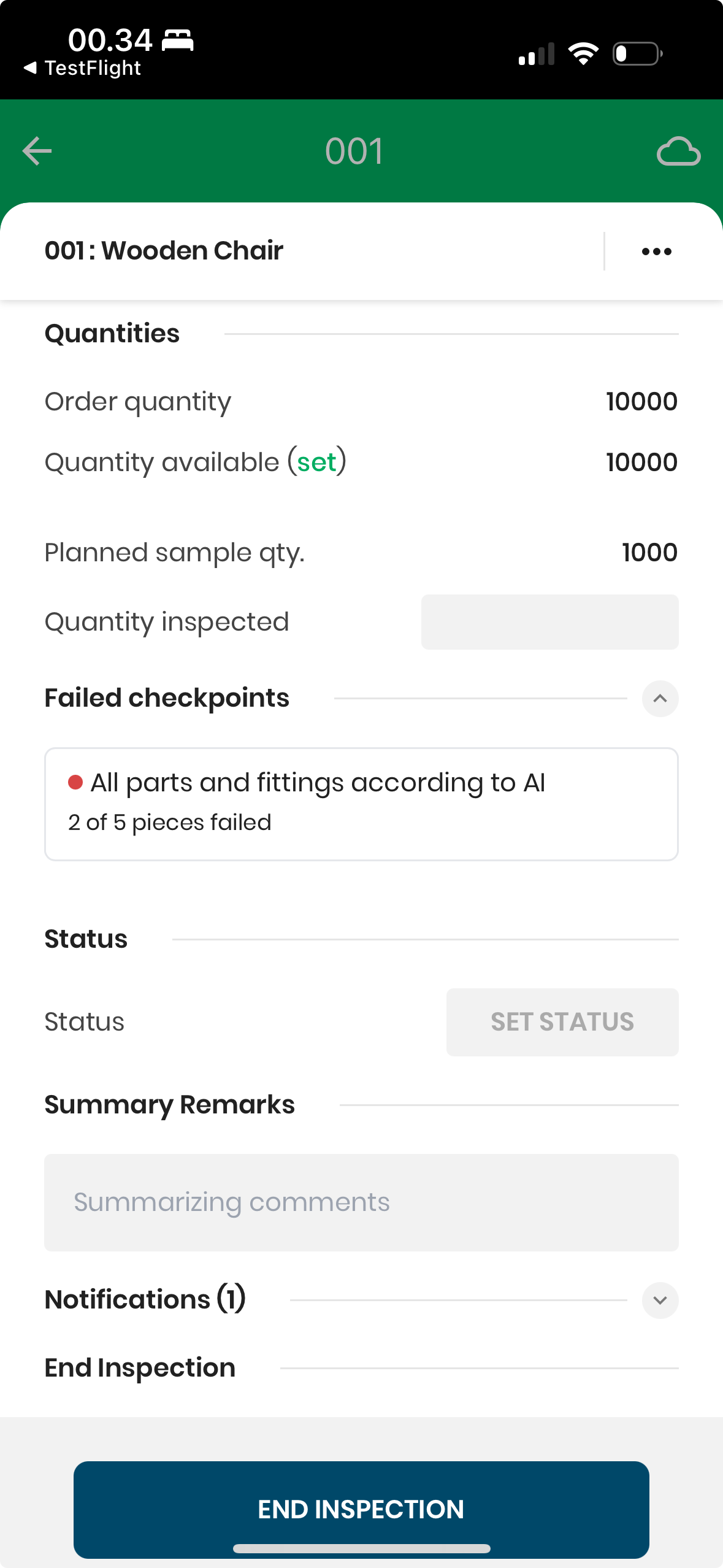This screenshot has height=1568, width=723.
Task: Open the three-dot options menu
Action: click(x=656, y=252)
